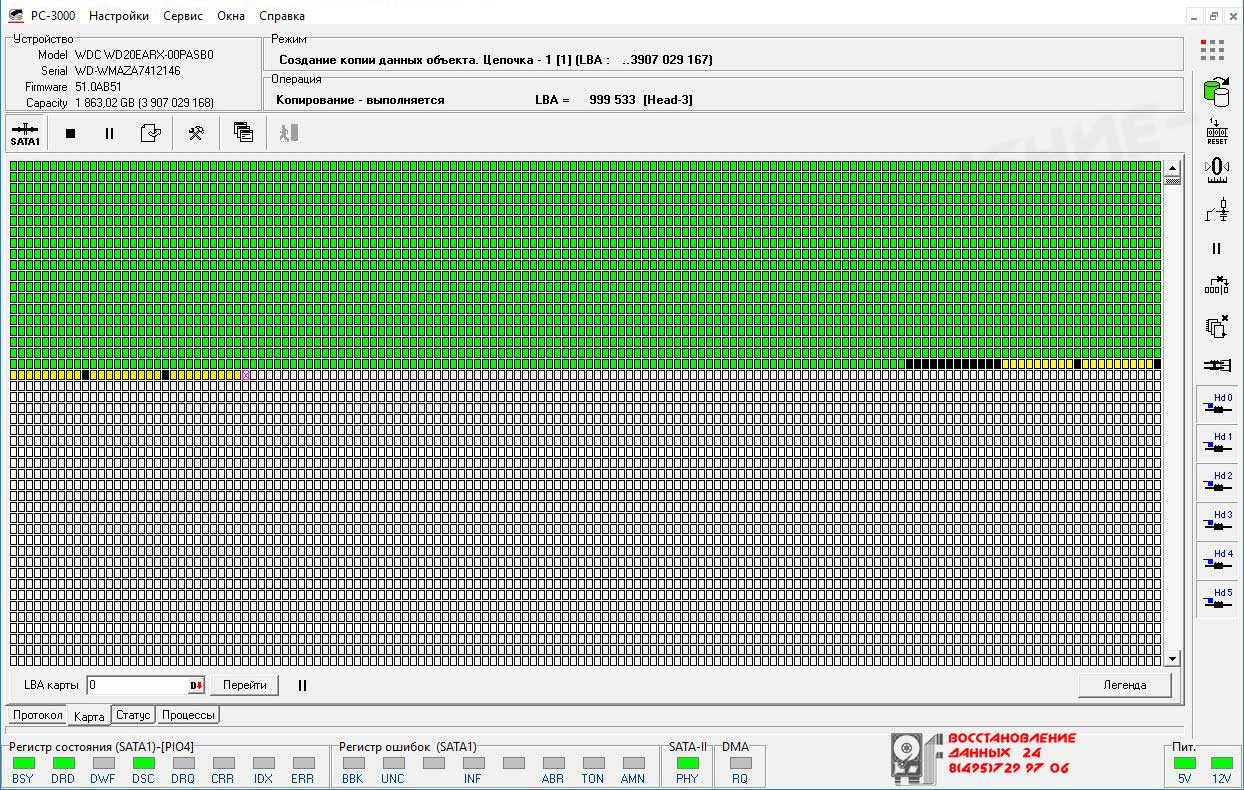
Task: Click the UNC error indicator
Action: coord(393,763)
